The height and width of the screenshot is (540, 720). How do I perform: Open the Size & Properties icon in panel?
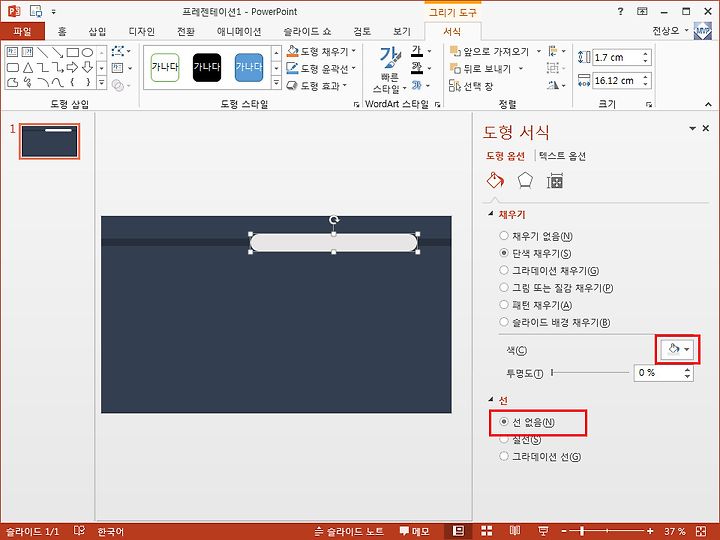pyautogui.click(x=555, y=181)
